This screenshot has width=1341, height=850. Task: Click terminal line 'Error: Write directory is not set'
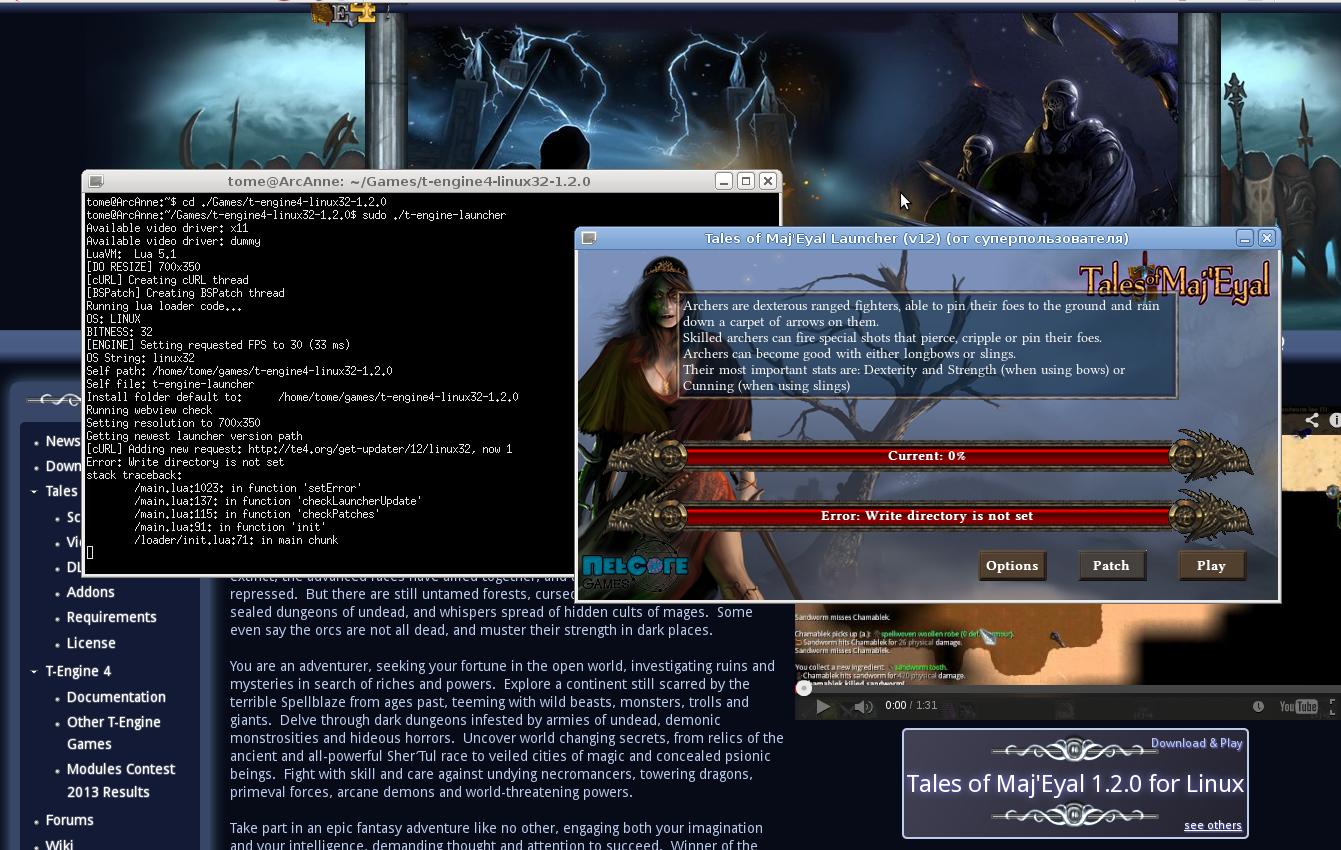(185, 462)
